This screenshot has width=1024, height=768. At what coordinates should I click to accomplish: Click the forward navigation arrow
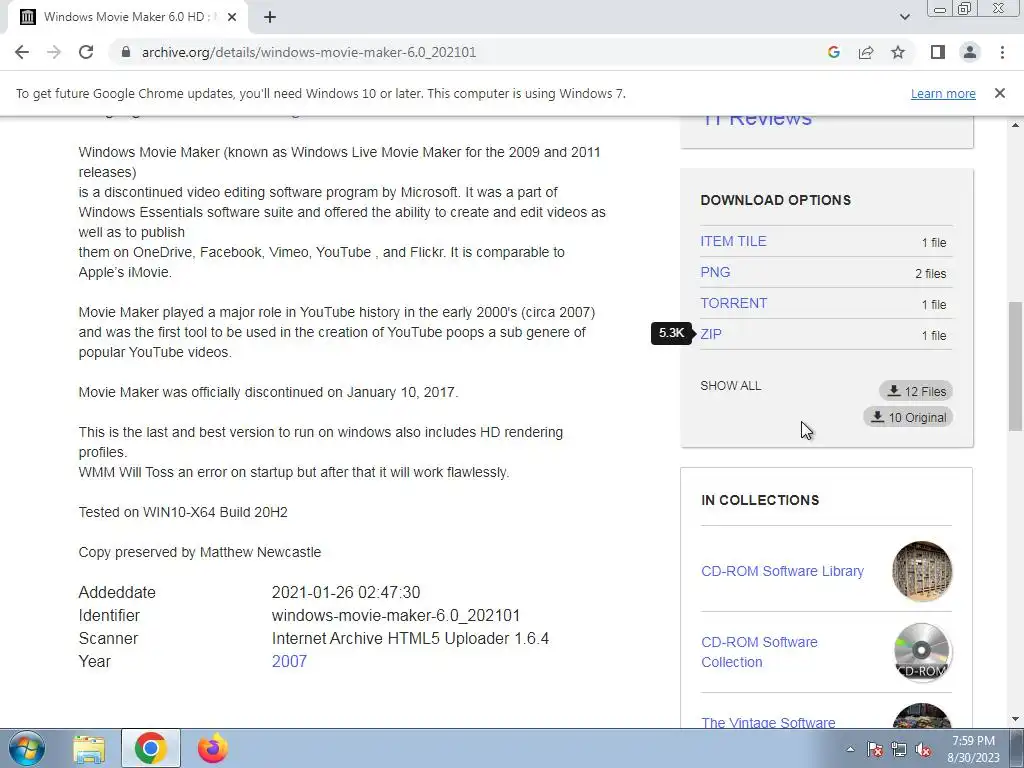tap(54, 52)
